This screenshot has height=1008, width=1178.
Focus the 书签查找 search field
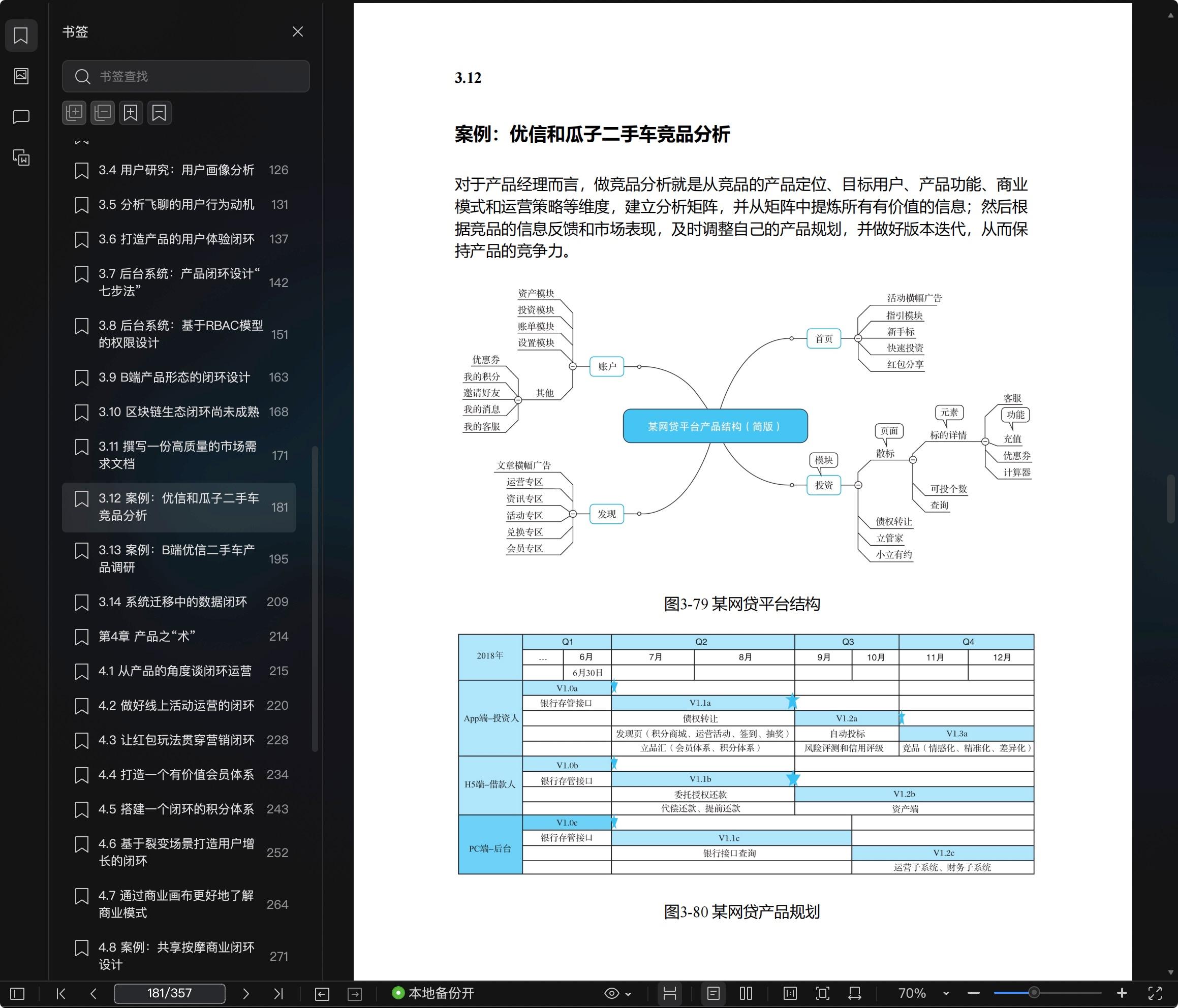[x=185, y=76]
